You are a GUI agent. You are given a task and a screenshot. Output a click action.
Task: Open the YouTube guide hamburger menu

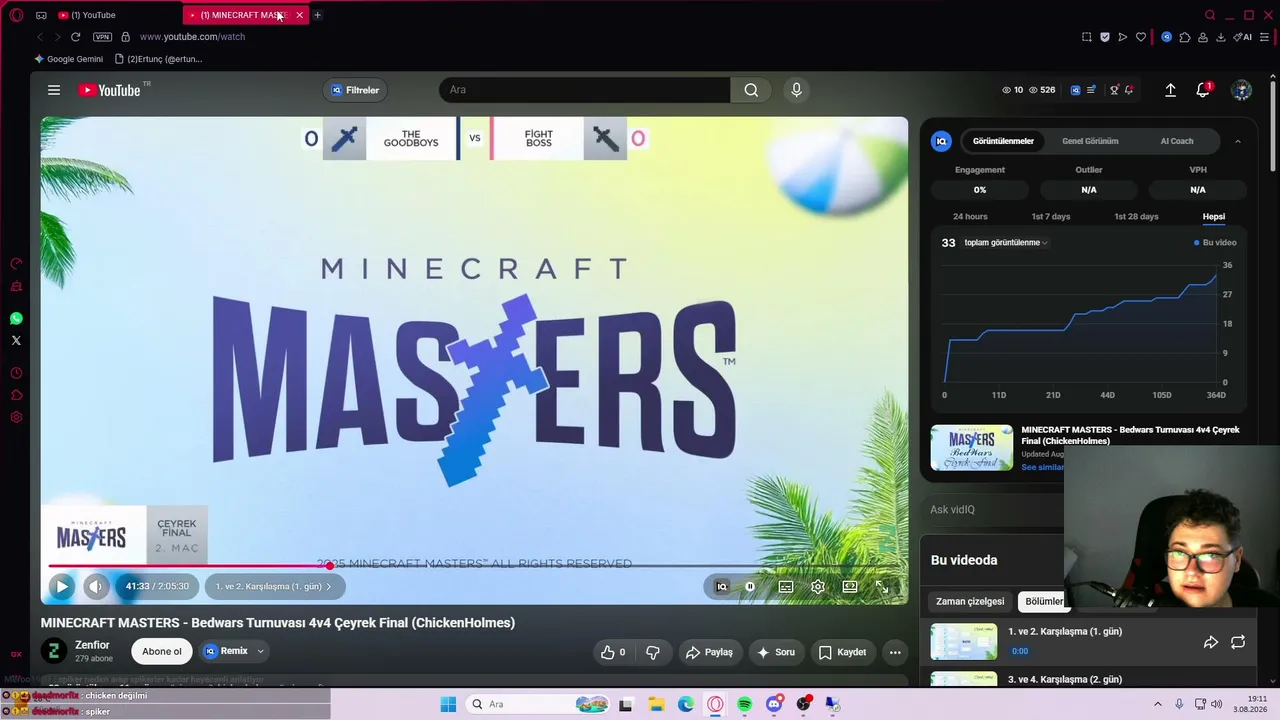pyautogui.click(x=54, y=90)
